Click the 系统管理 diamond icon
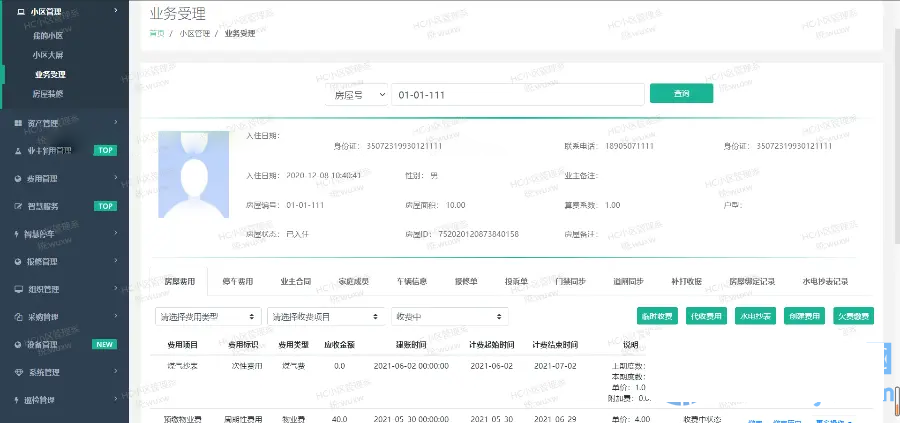This screenshot has height=423, width=900. click(19, 372)
